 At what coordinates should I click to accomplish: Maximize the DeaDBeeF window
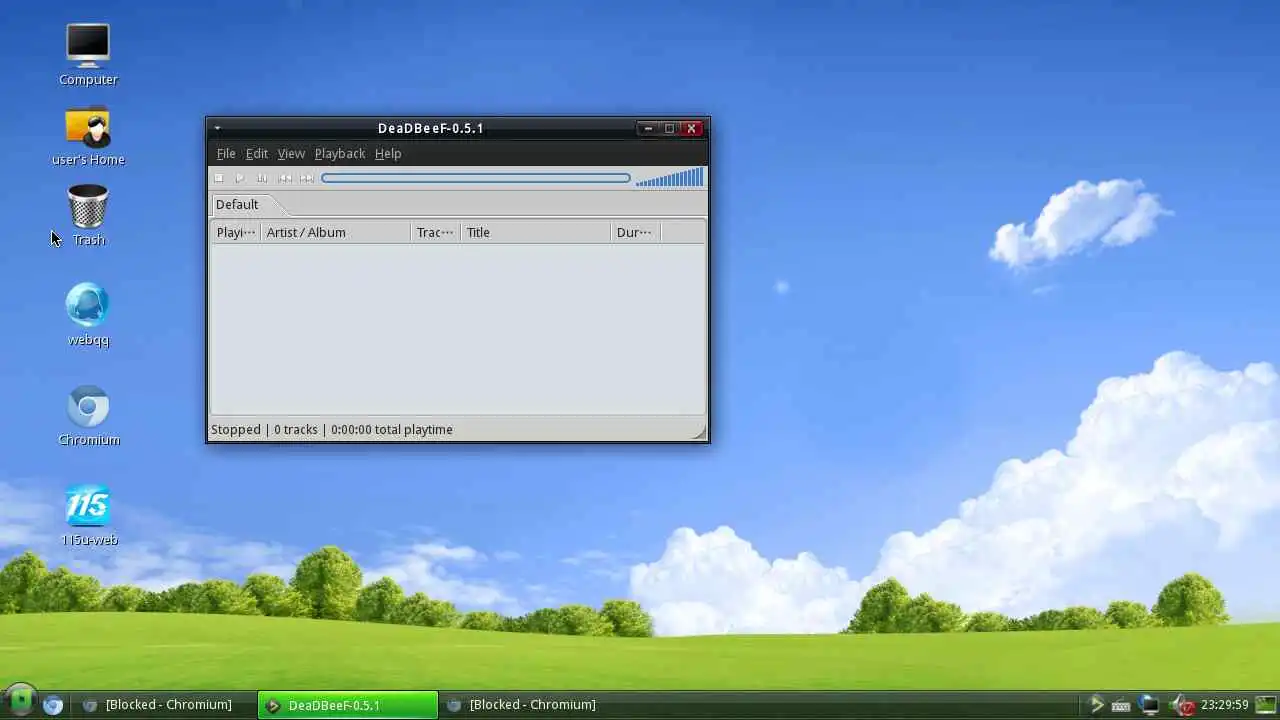pos(669,128)
